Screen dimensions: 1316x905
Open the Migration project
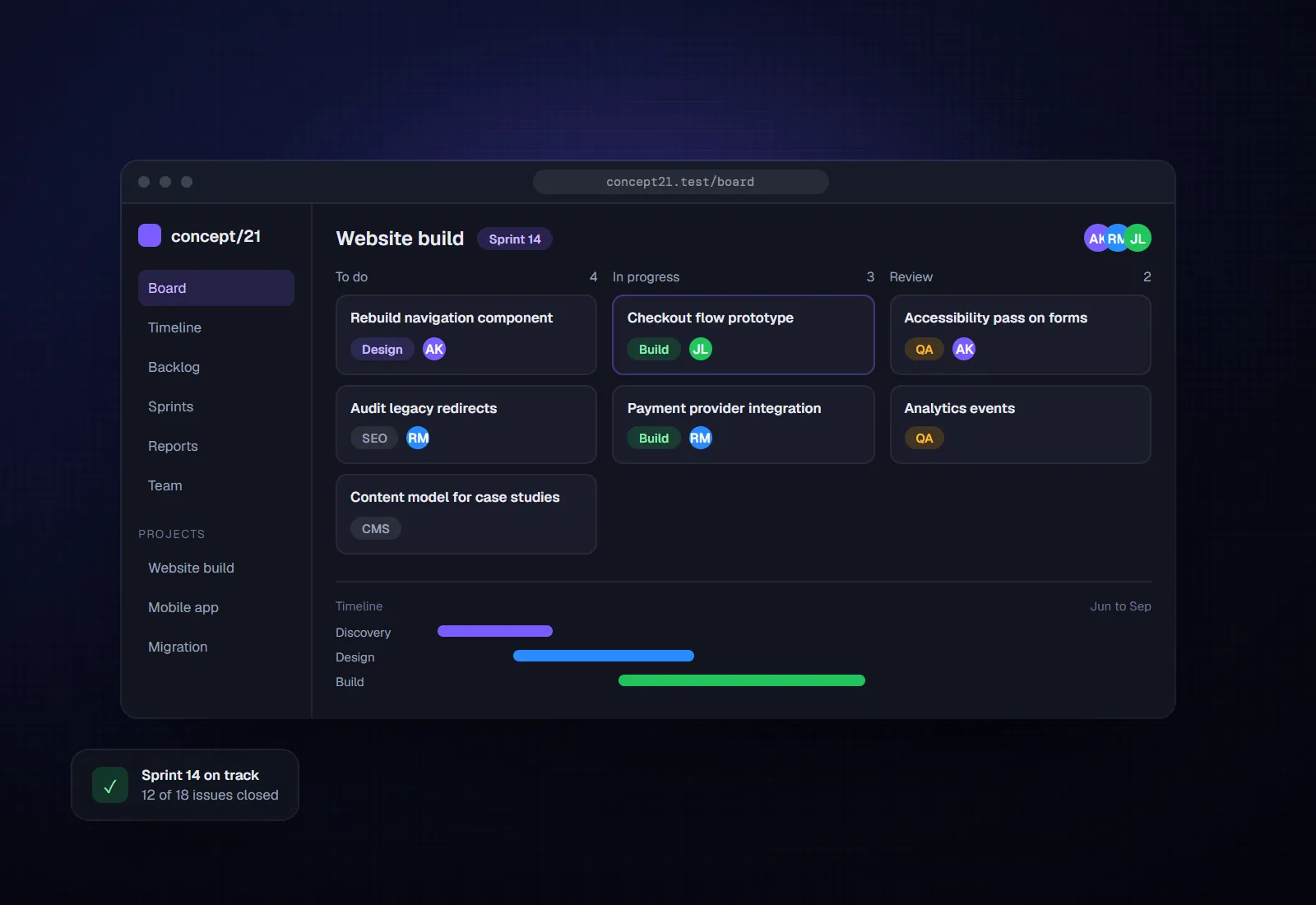216,647
